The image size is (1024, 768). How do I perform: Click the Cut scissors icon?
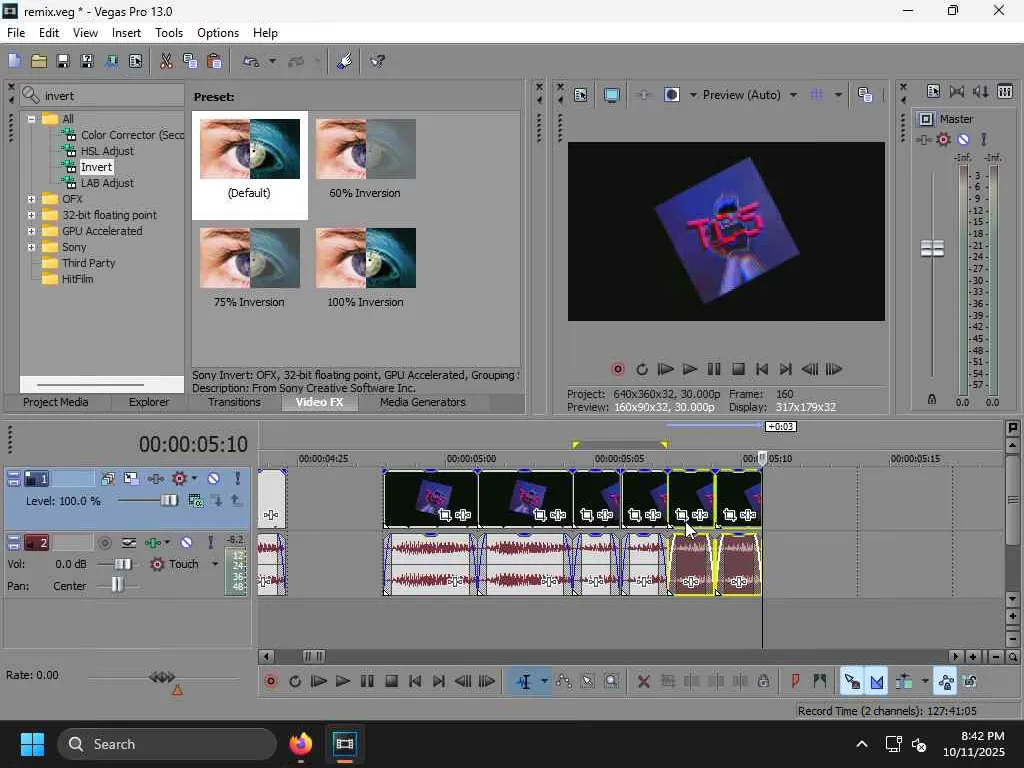pos(167,61)
